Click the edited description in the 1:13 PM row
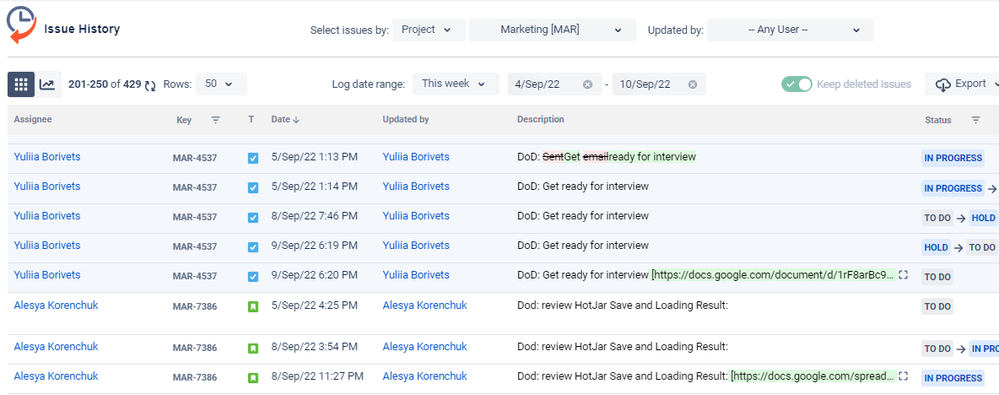 (607, 157)
